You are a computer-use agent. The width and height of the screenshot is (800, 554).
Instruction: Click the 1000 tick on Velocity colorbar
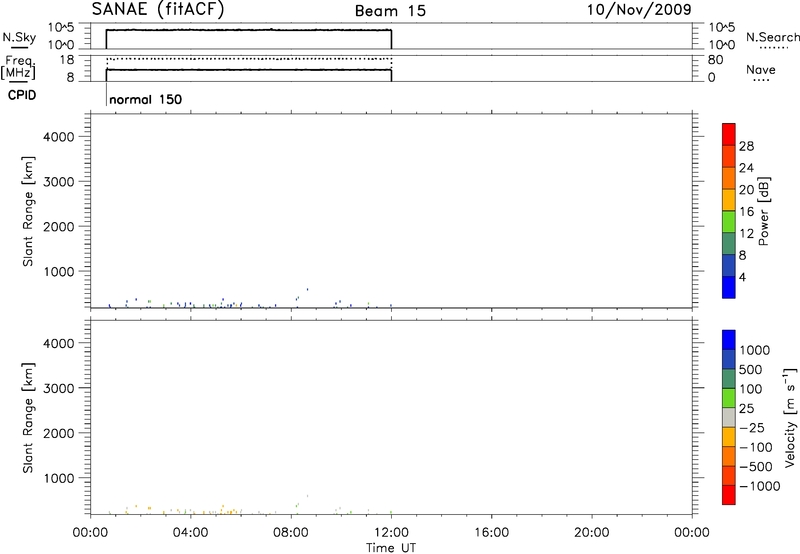click(754, 350)
